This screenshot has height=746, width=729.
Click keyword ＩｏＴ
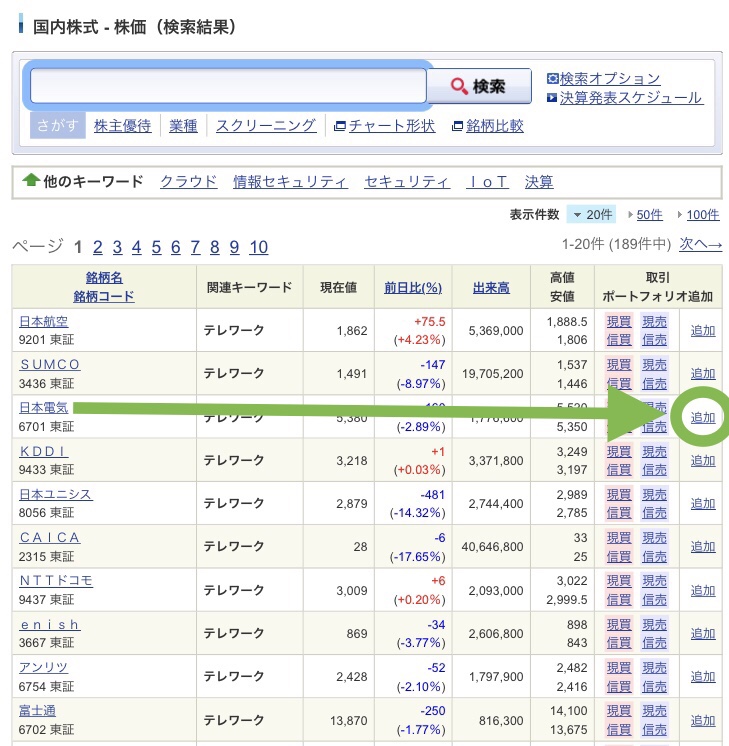pos(487,182)
